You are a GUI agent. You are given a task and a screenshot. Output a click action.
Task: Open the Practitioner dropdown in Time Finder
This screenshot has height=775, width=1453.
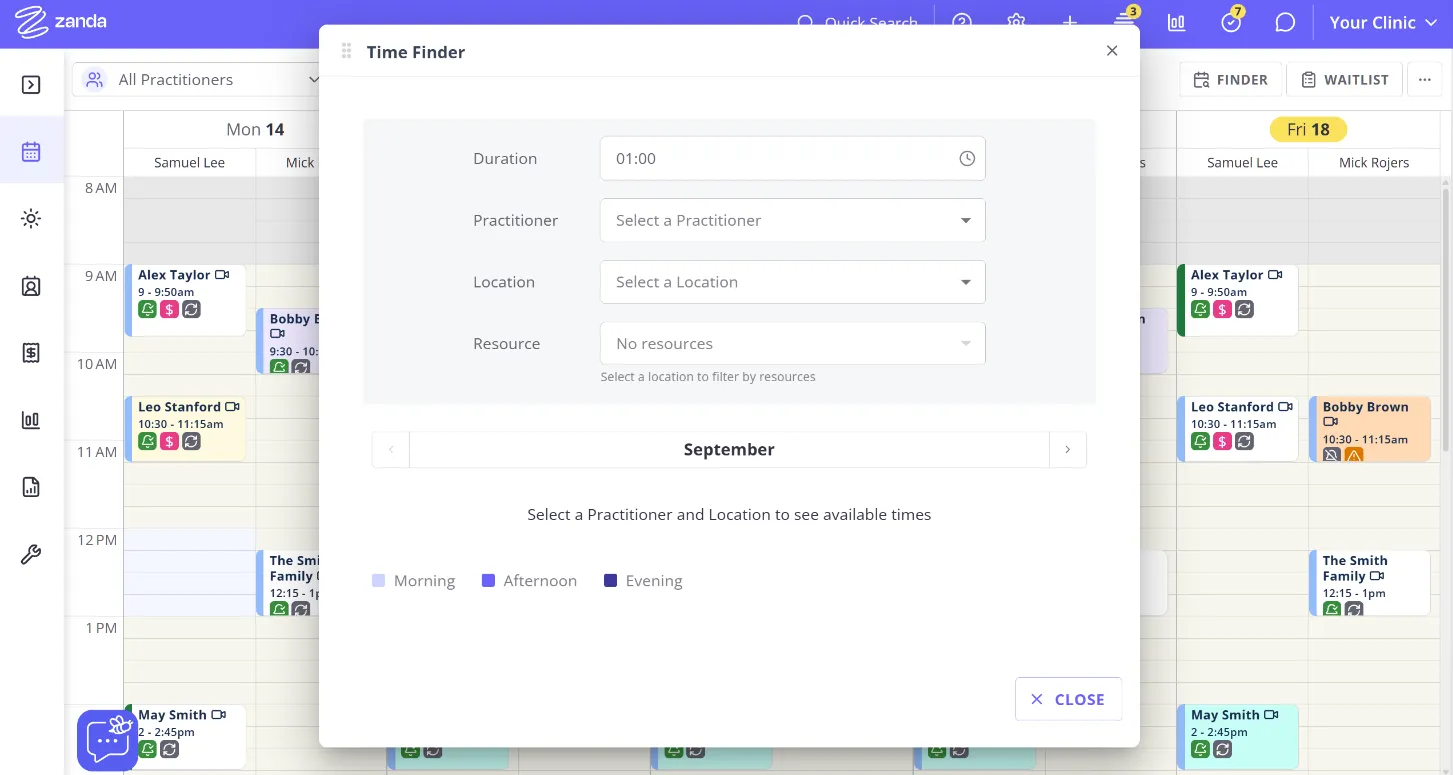pyautogui.click(x=793, y=220)
